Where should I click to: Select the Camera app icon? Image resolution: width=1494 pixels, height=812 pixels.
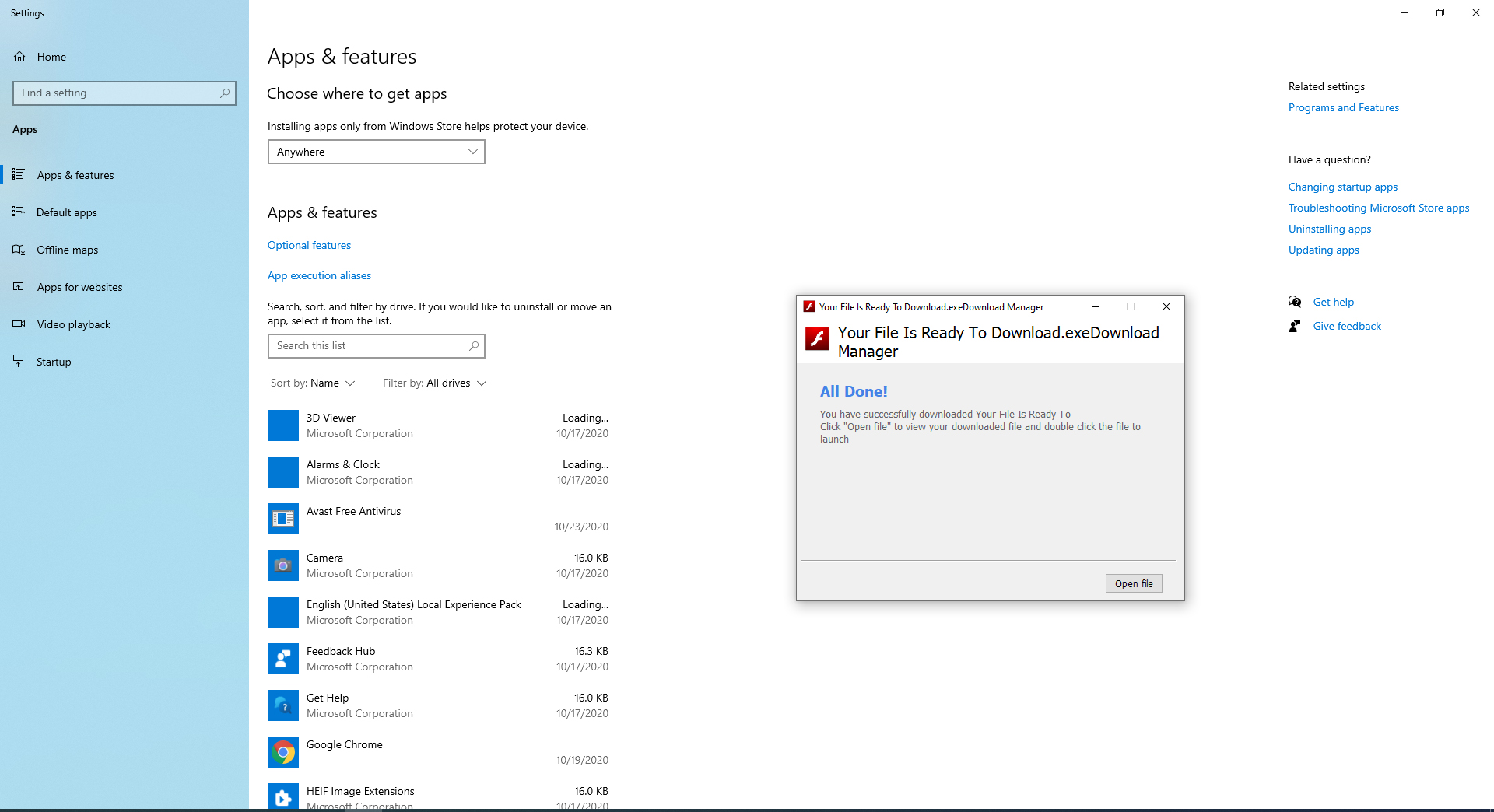pos(283,565)
